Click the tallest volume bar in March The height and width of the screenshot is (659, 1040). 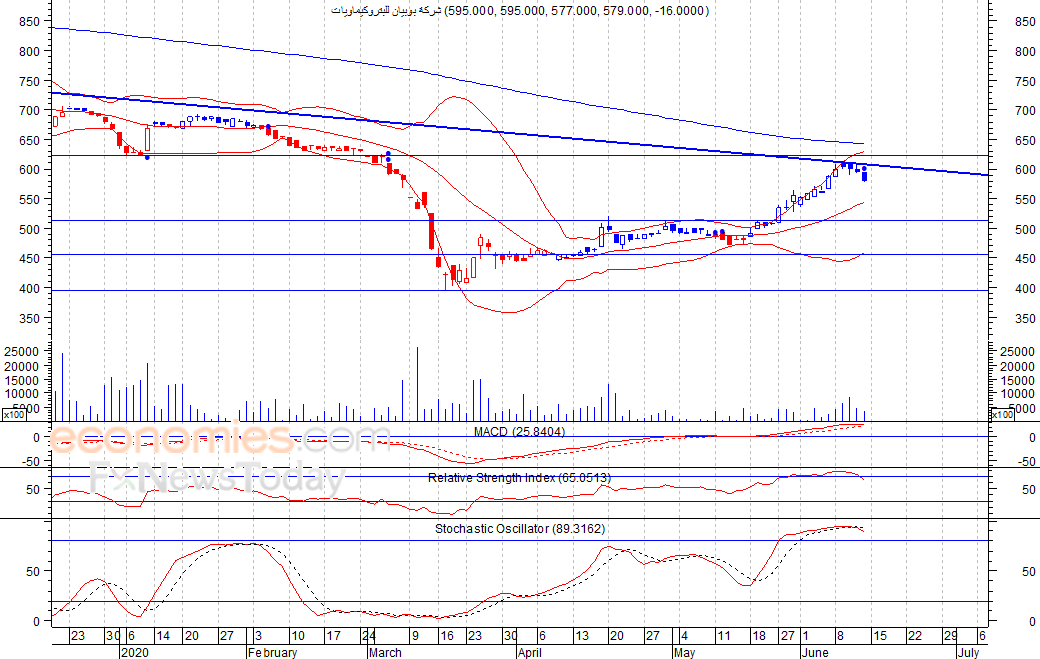pyautogui.click(x=417, y=384)
